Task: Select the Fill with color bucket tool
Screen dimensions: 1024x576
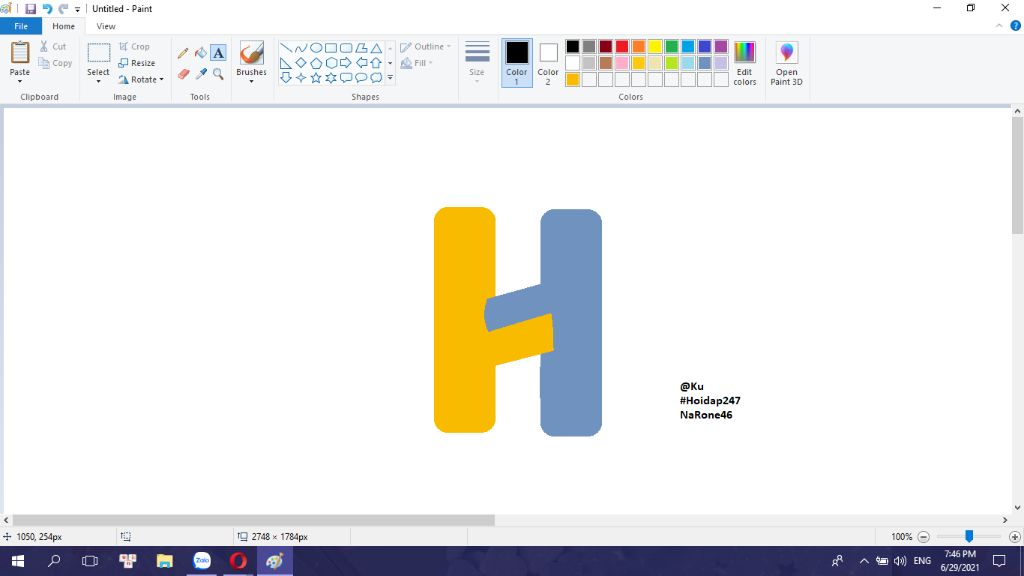Action: [200, 53]
